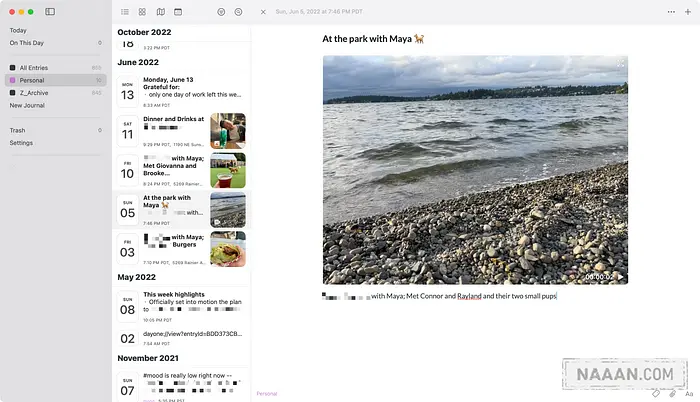The height and width of the screenshot is (402, 700).
Task: Switch to list view of entries
Action: pos(125,12)
